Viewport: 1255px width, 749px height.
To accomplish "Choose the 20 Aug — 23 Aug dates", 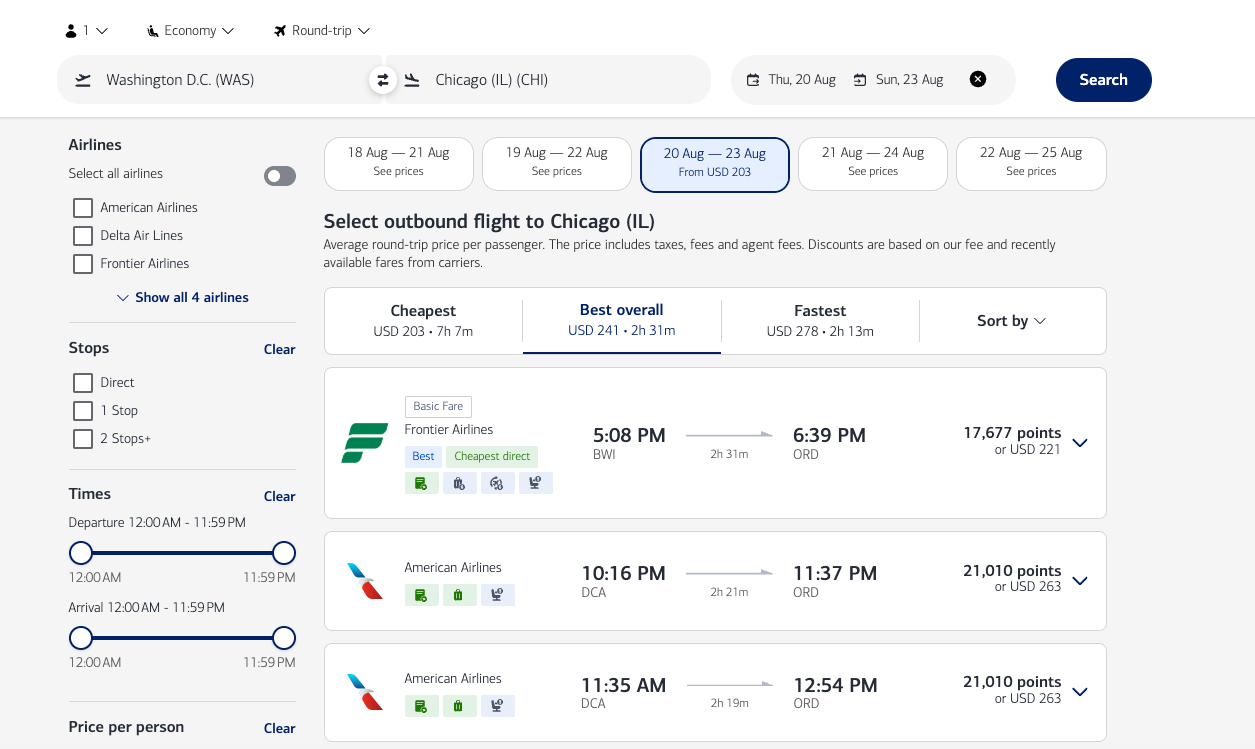I will pyautogui.click(x=715, y=164).
